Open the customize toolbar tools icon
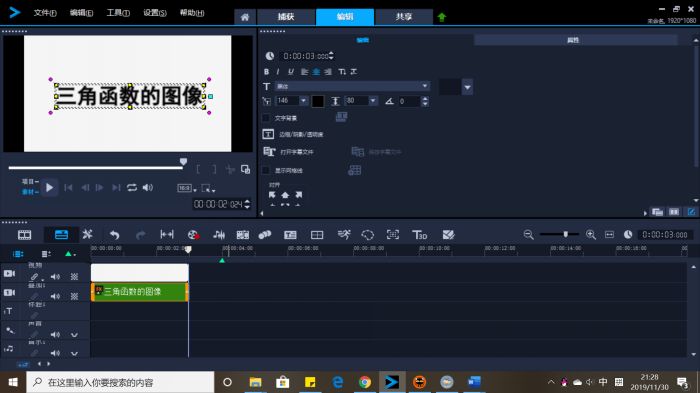 (x=88, y=234)
